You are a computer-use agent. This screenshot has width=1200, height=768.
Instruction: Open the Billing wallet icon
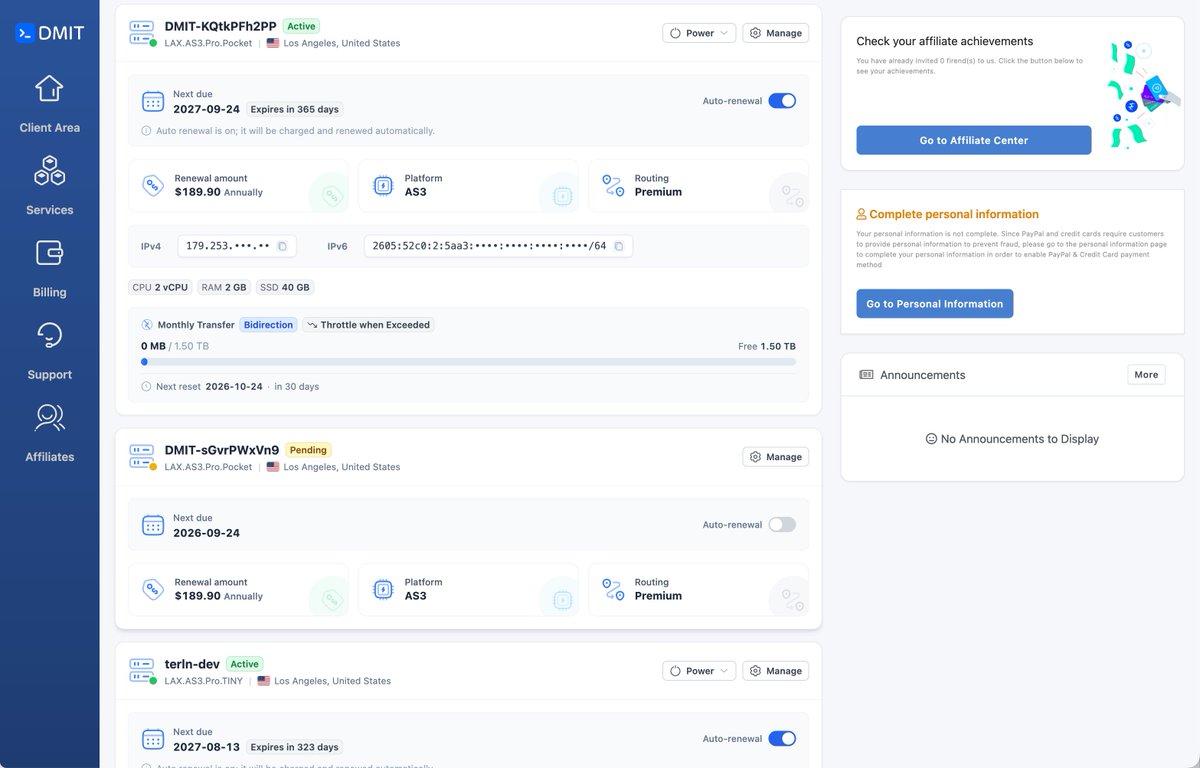point(49,253)
